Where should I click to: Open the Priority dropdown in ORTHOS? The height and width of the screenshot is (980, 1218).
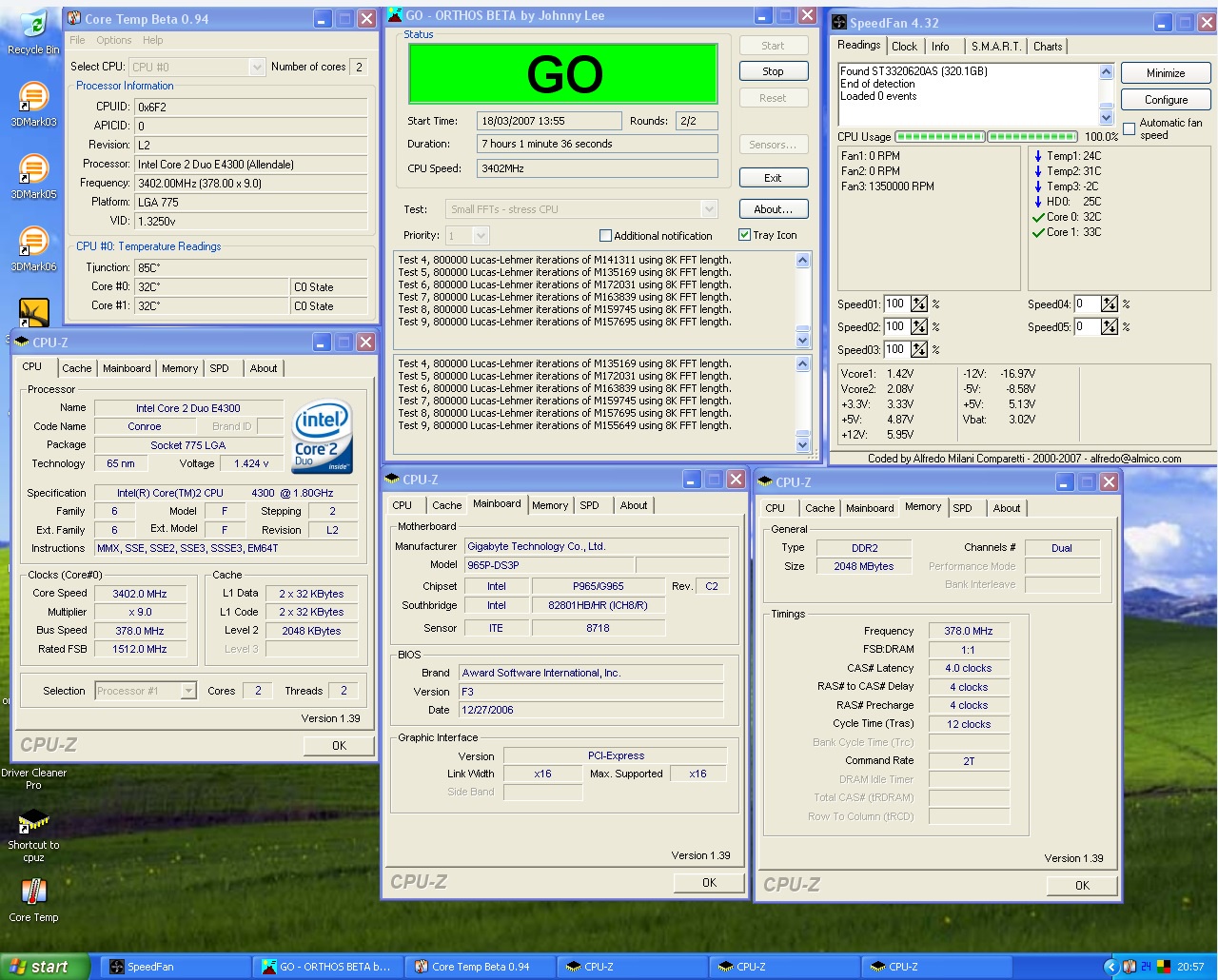(481, 236)
